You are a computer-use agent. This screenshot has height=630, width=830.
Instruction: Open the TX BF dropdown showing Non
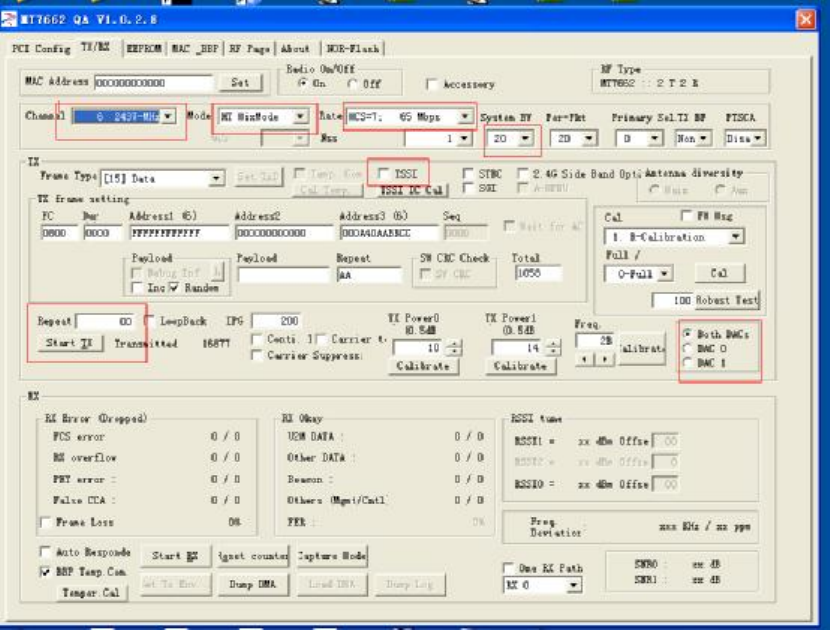[703, 139]
